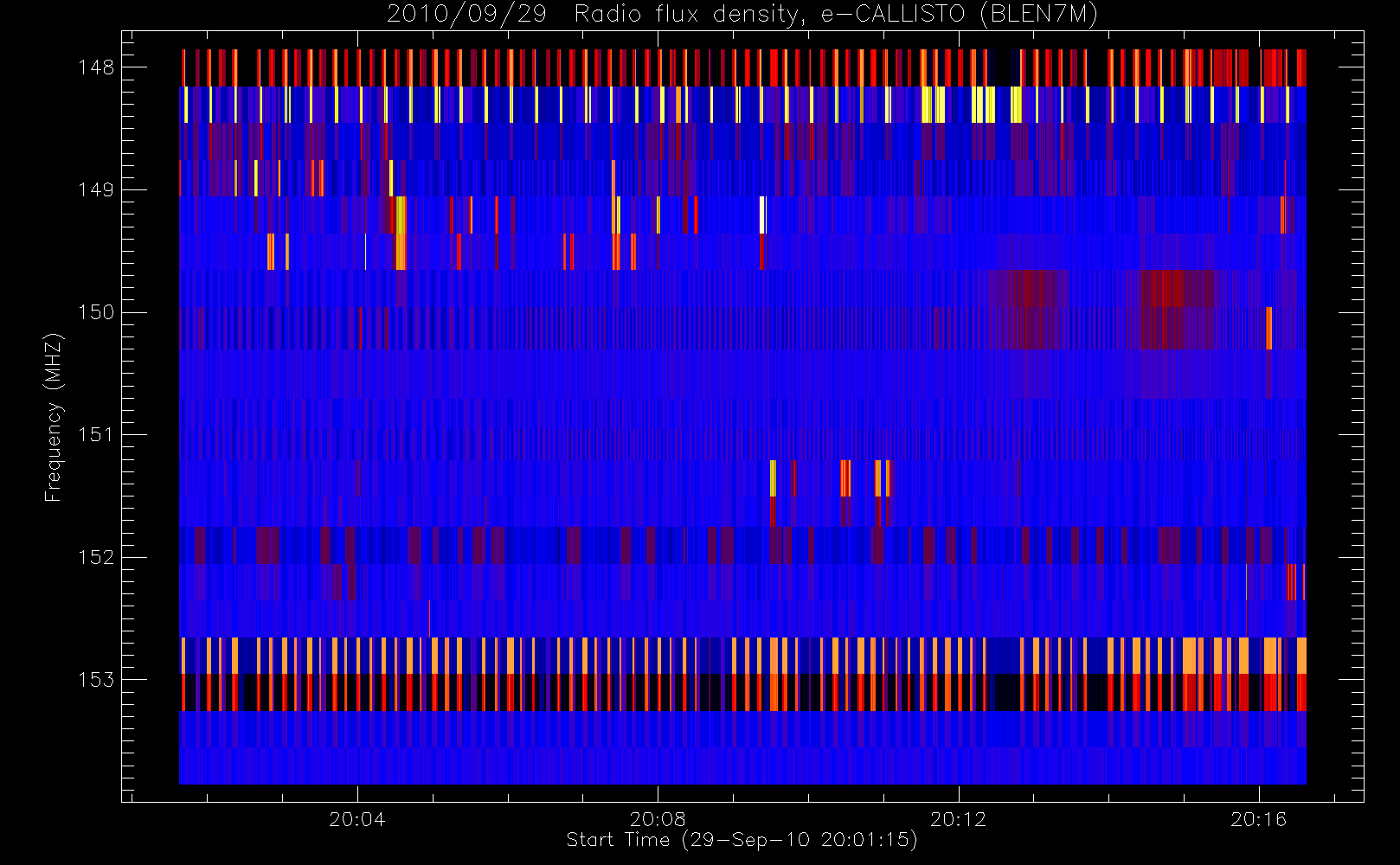Click the white burst near 149 MHz

pyautogui.click(x=762, y=215)
